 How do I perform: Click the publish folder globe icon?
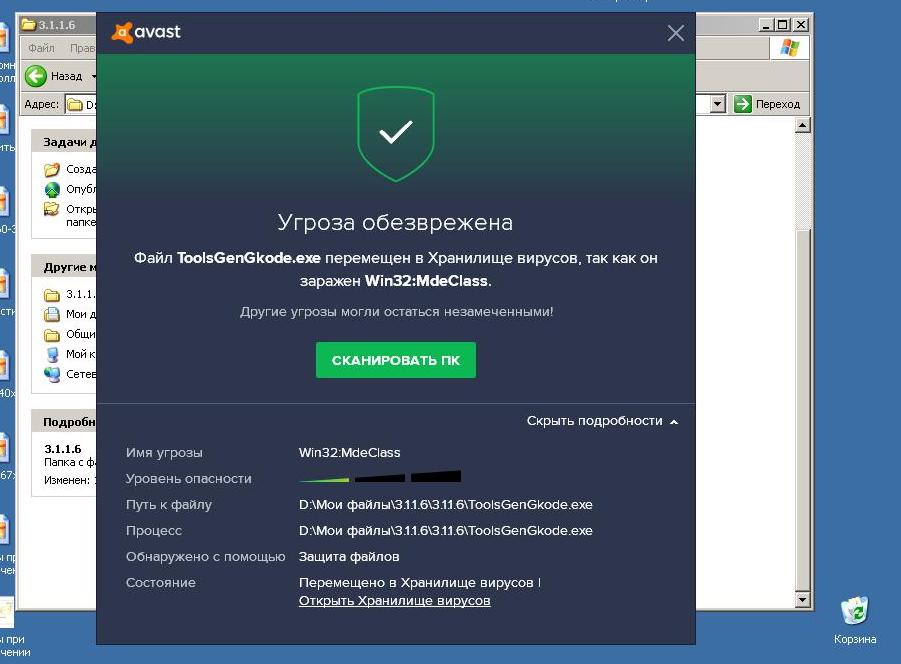pyautogui.click(x=52, y=190)
